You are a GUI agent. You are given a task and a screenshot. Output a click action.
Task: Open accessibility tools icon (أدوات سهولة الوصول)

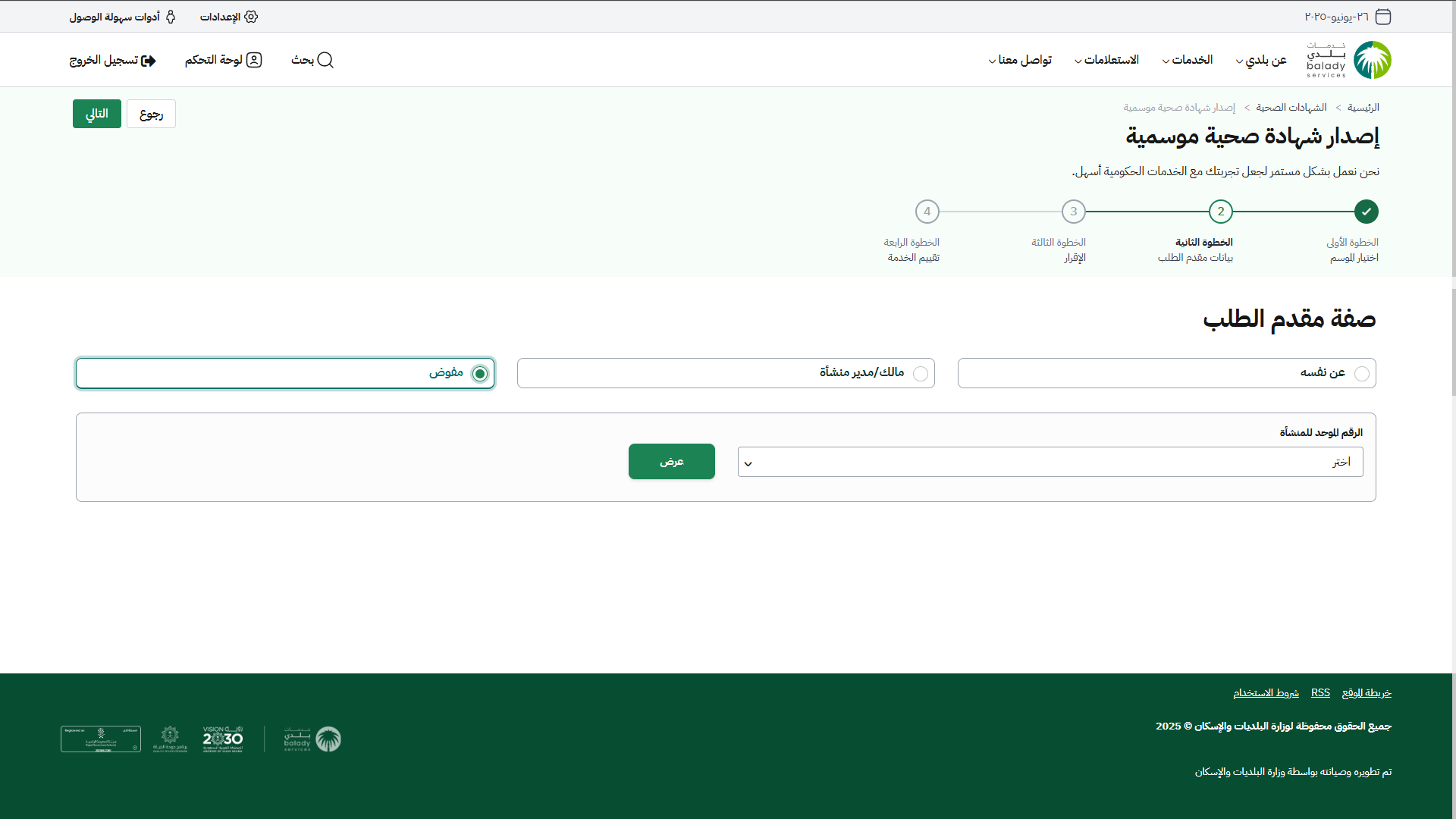tap(171, 17)
